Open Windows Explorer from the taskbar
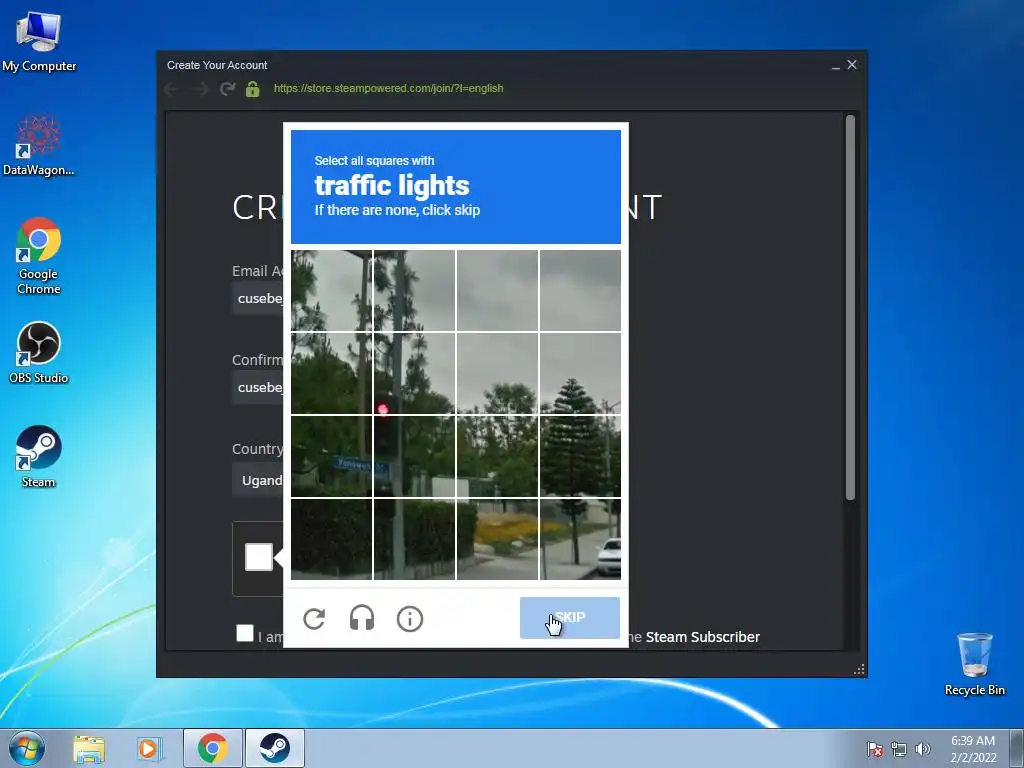Image resolution: width=1024 pixels, height=768 pixels. click(89, 748)
